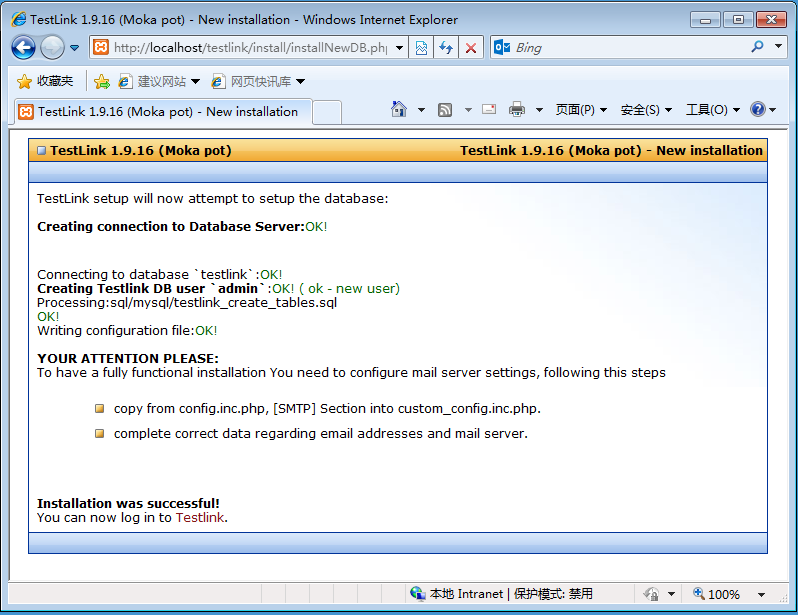
Task: Open the recent pages dropdown arrow
Action: point(75,48)
